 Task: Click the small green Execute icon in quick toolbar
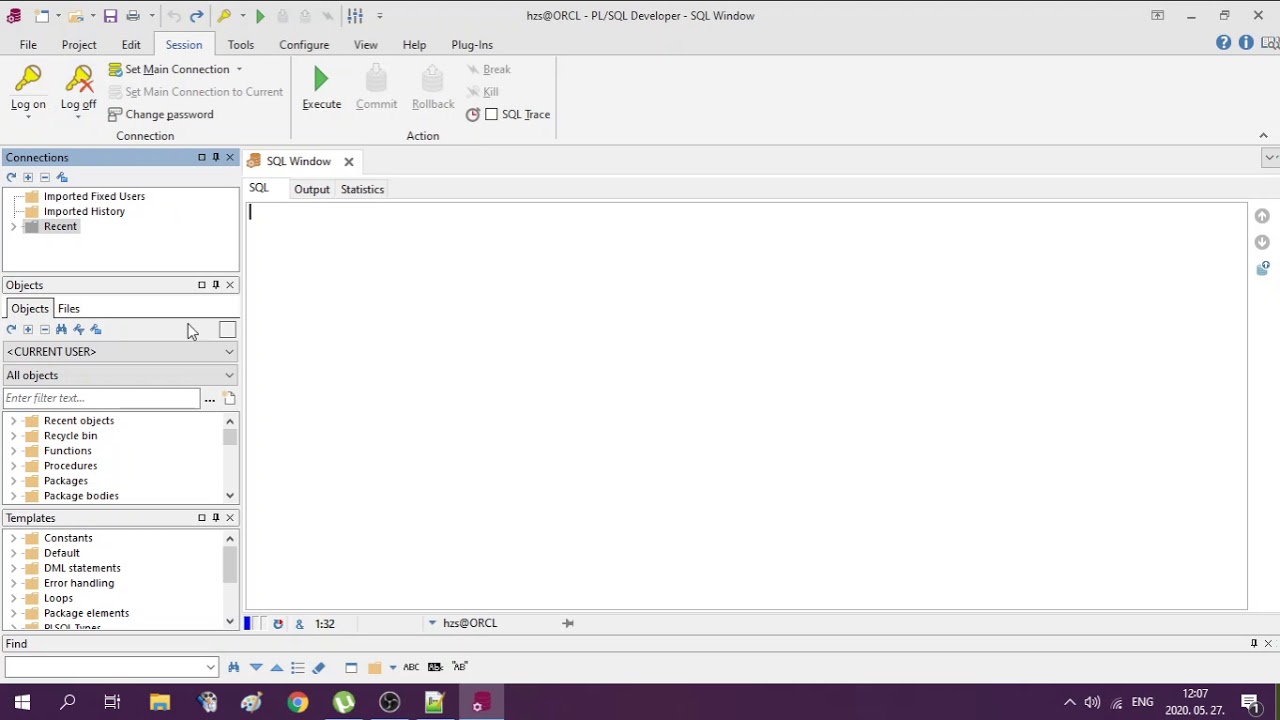coord(260,16)
